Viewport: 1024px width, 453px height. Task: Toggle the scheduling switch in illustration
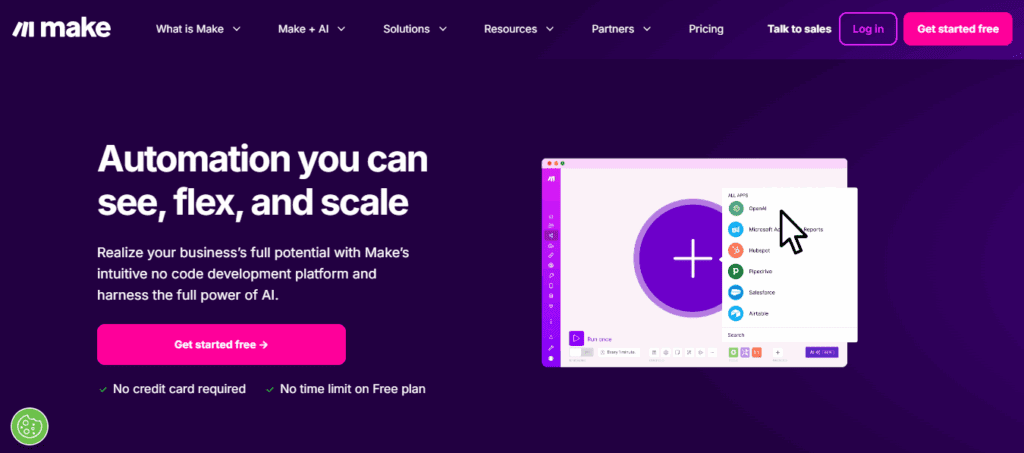[x=581, y=352]
